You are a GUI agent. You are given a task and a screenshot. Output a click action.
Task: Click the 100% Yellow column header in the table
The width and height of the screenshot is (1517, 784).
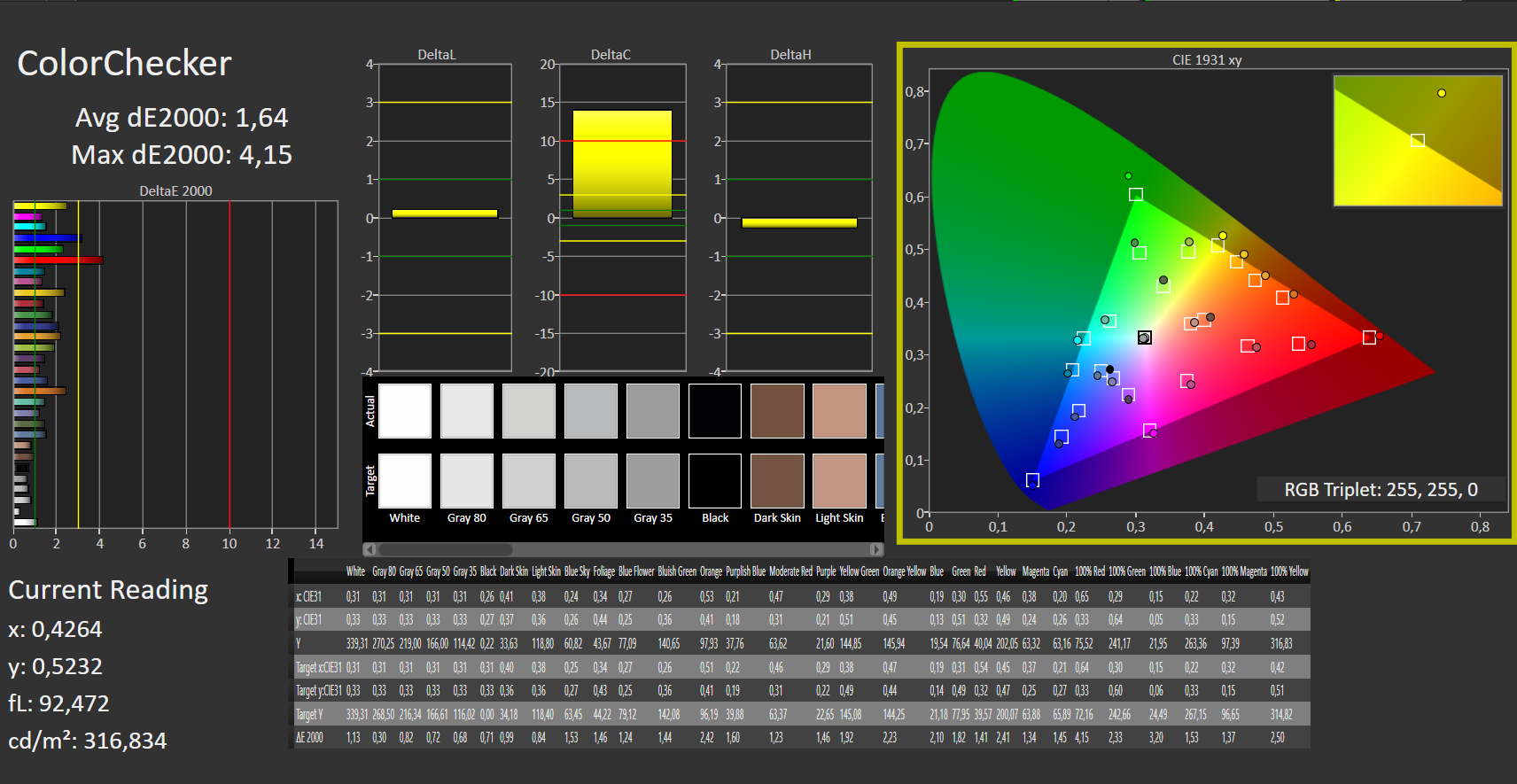pyautogui.click(x=1288, y=571)
